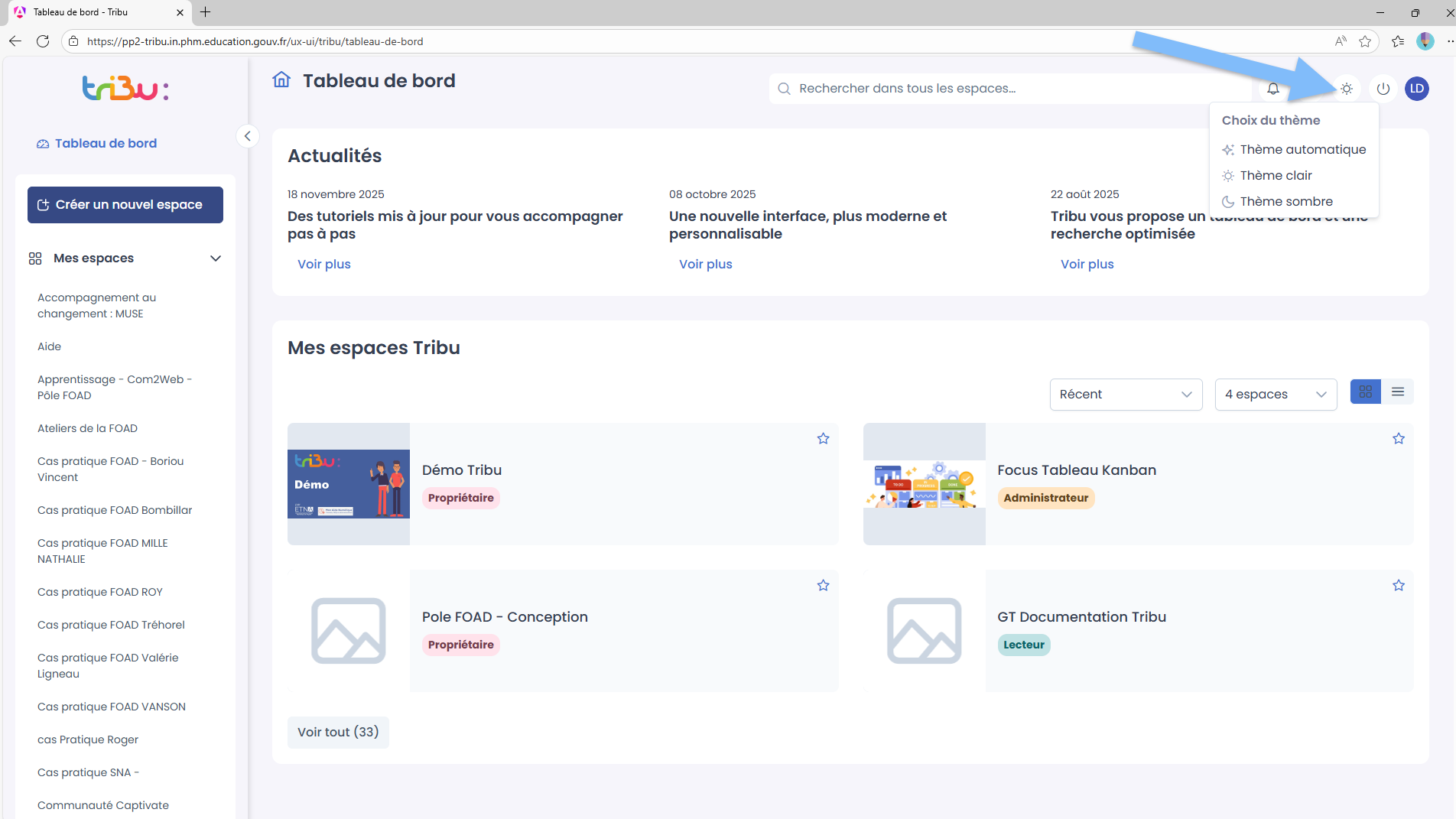Viewport: 1456px width, 819px height.
Task: Open GT Documentation Tribu placeholder image
Action: click(x=925, y=631)
